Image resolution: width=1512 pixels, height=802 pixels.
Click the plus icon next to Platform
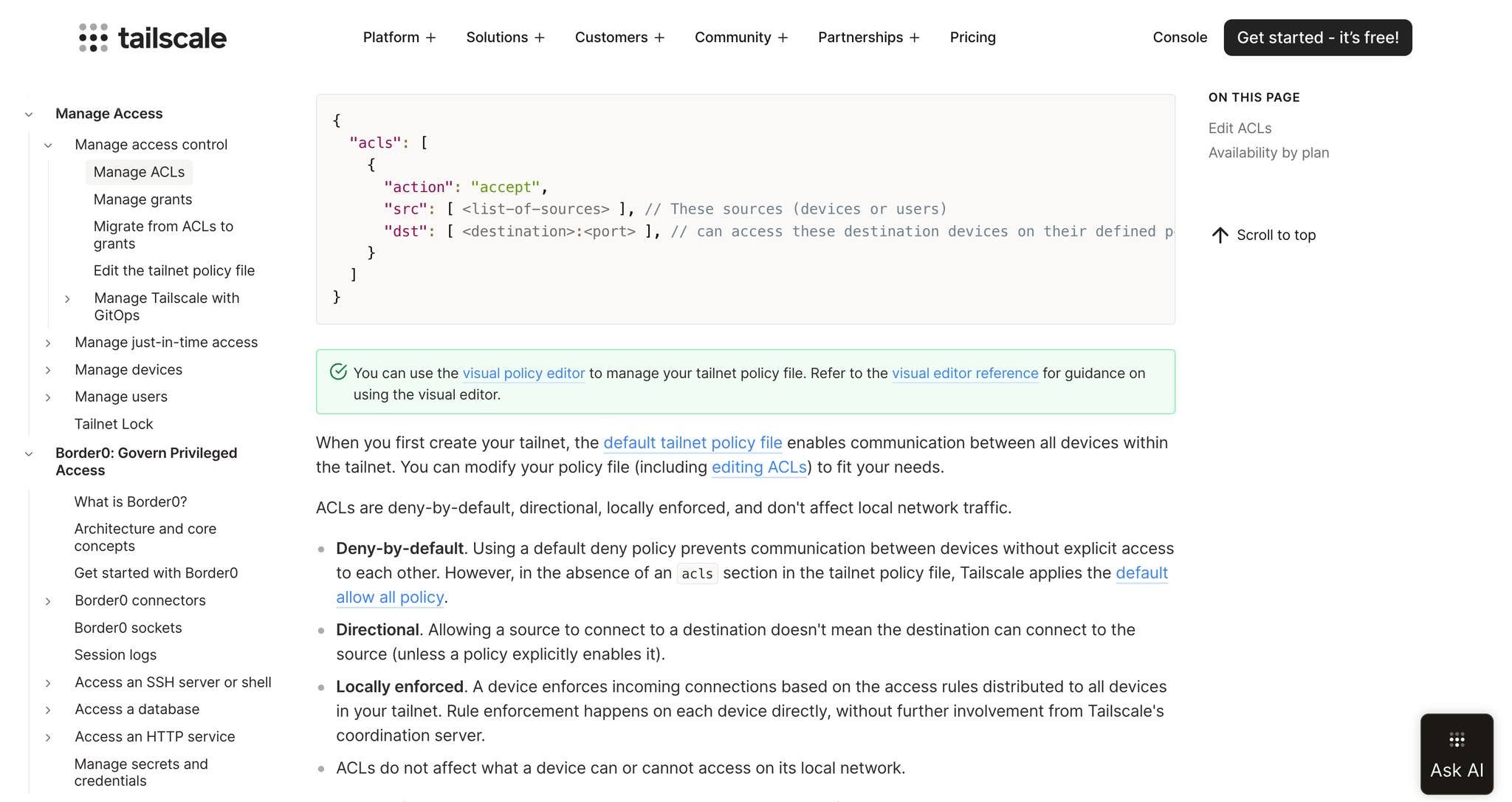430,38
